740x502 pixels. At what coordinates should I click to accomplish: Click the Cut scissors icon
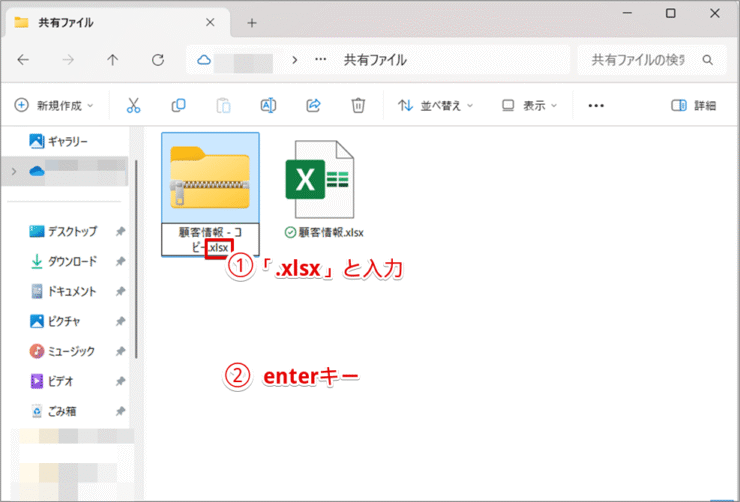point(134,105)
